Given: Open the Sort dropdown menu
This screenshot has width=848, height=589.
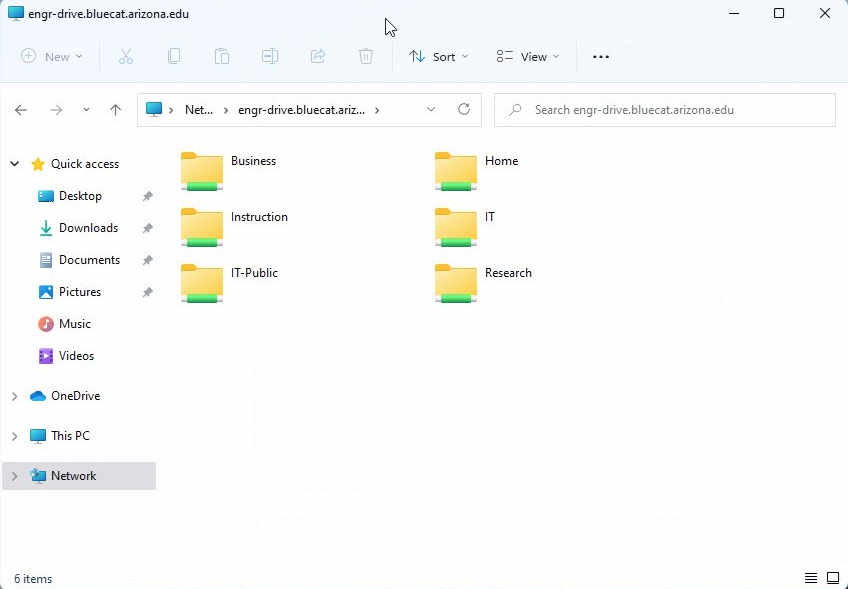Looking at the screenshot, I should [x=439, y=57].
